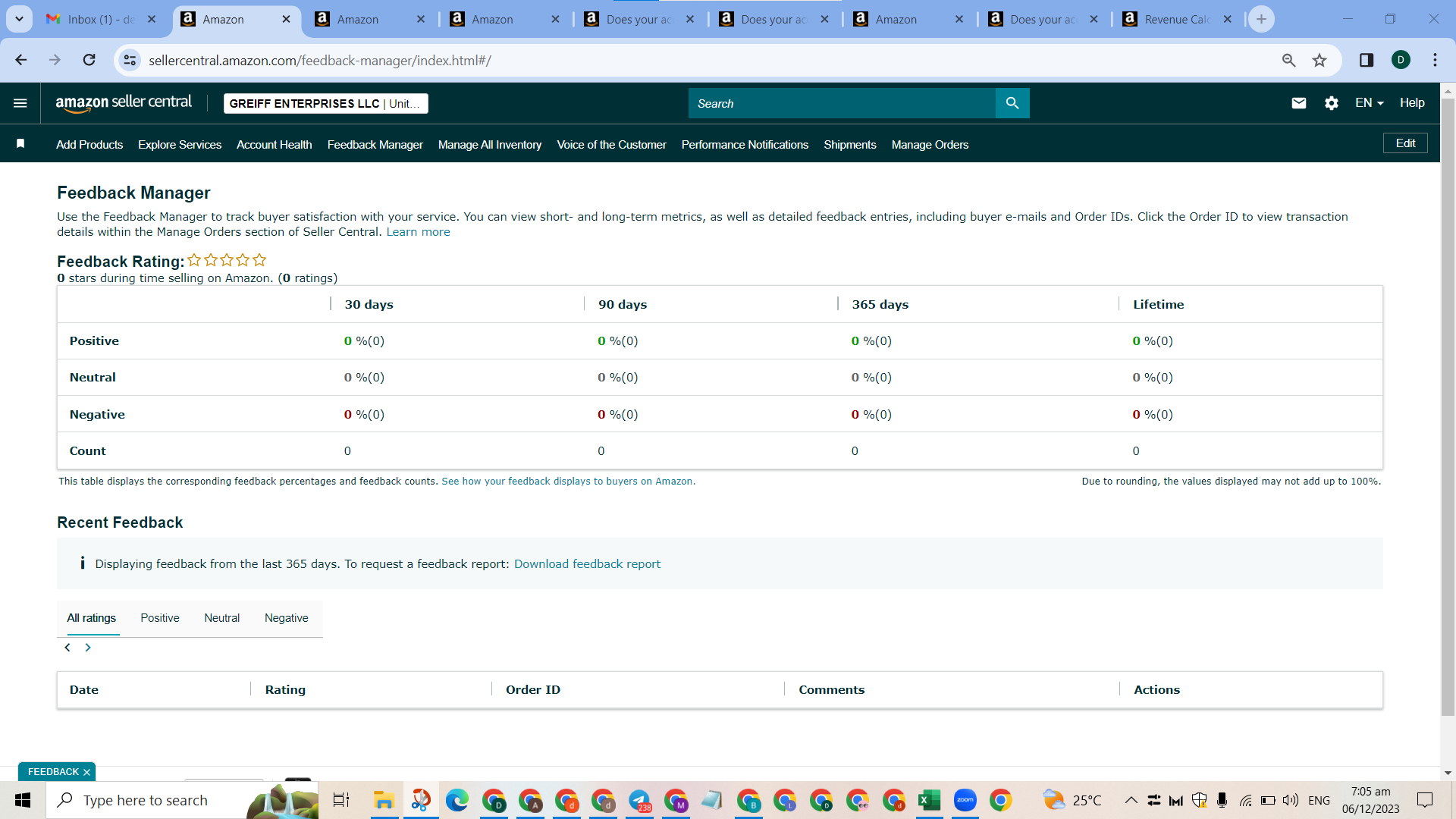Open the tab search dropdown arrow
Screen dimensions: 1456x819
[x=19, y=19]
